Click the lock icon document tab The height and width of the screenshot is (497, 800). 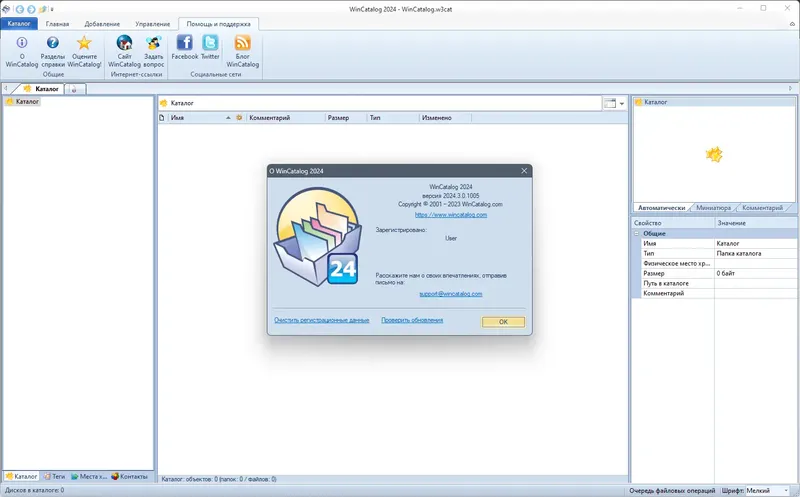pyautogui.click(x=74, y=89)
